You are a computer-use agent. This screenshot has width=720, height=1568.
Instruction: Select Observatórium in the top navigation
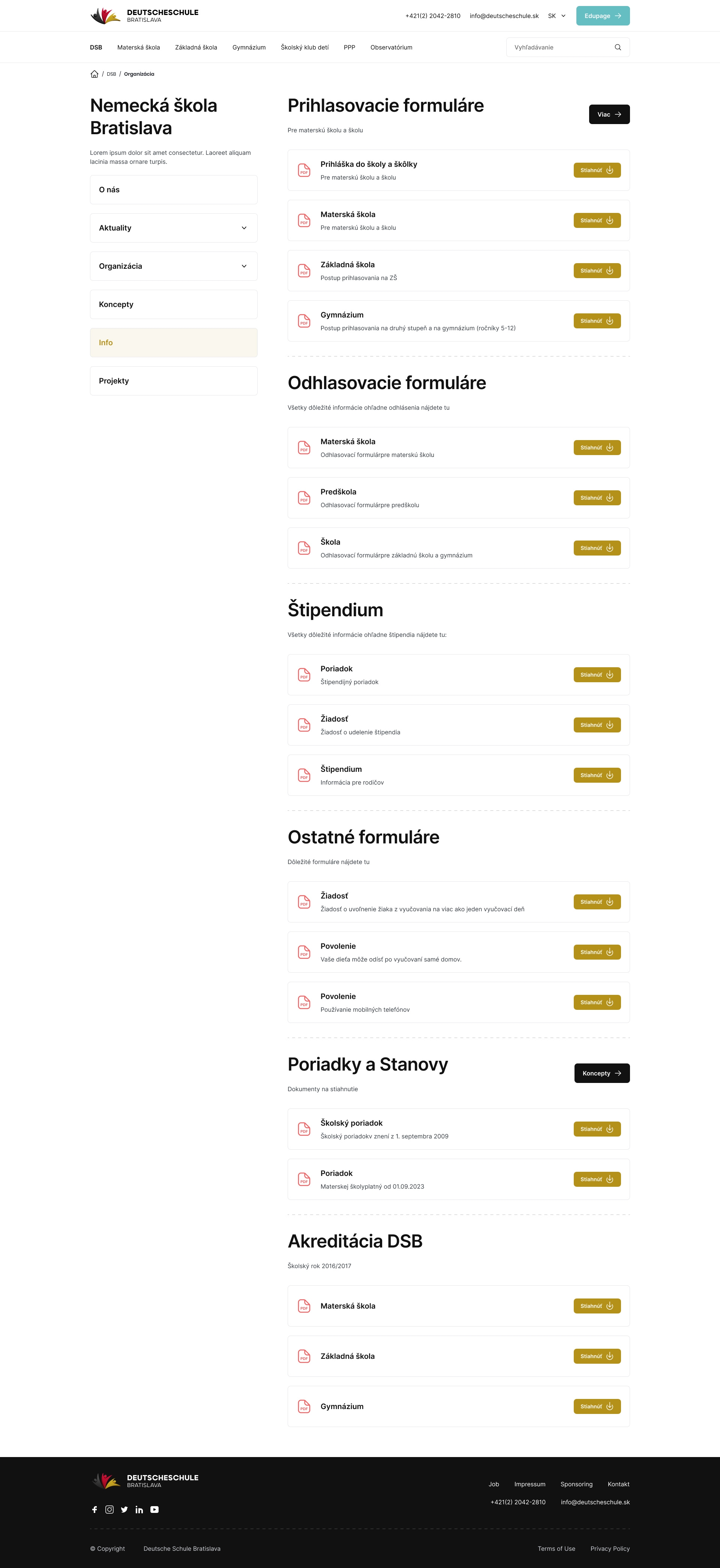click(391, 48)
